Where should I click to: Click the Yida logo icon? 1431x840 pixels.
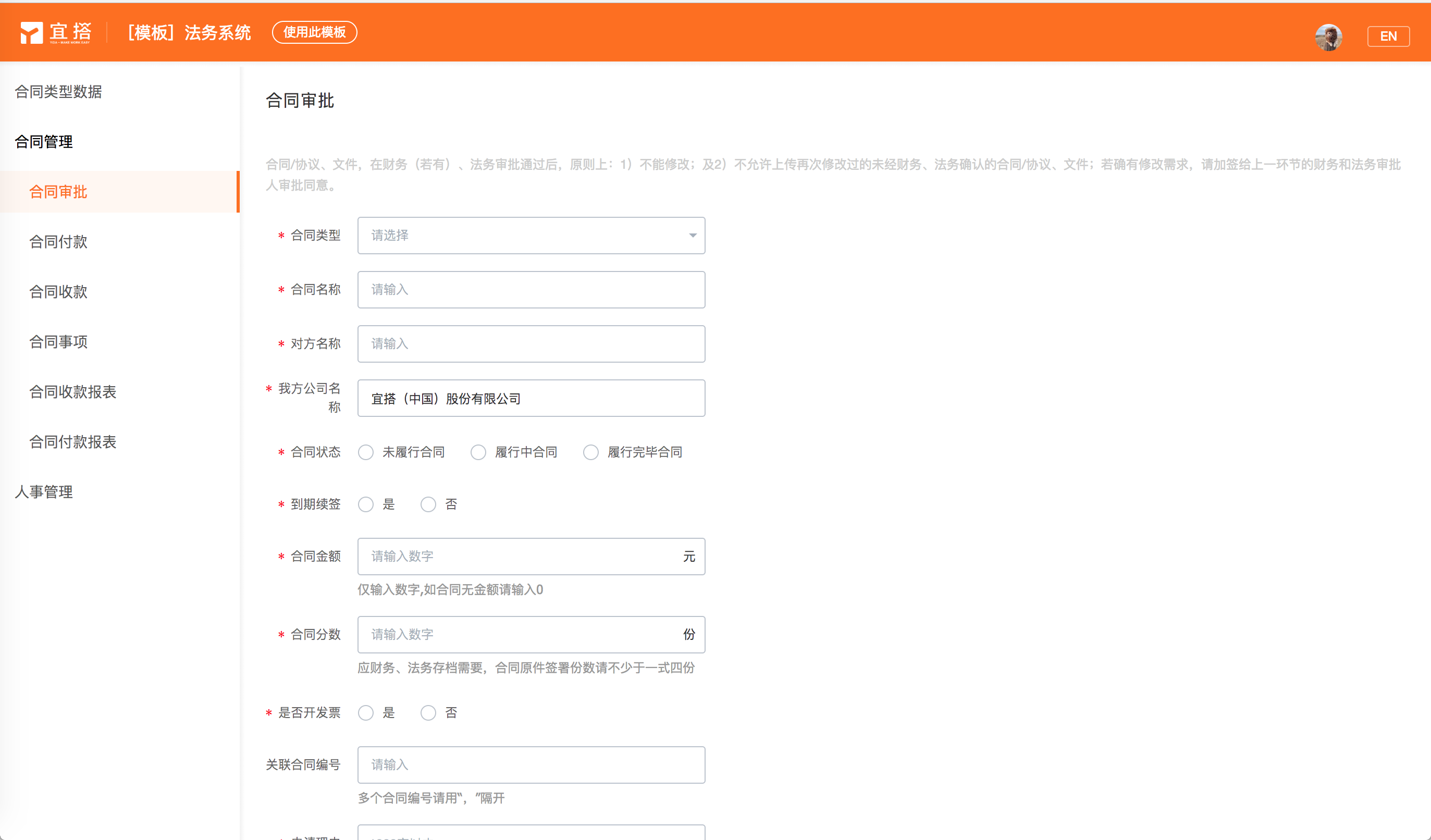tap(32, 33)
